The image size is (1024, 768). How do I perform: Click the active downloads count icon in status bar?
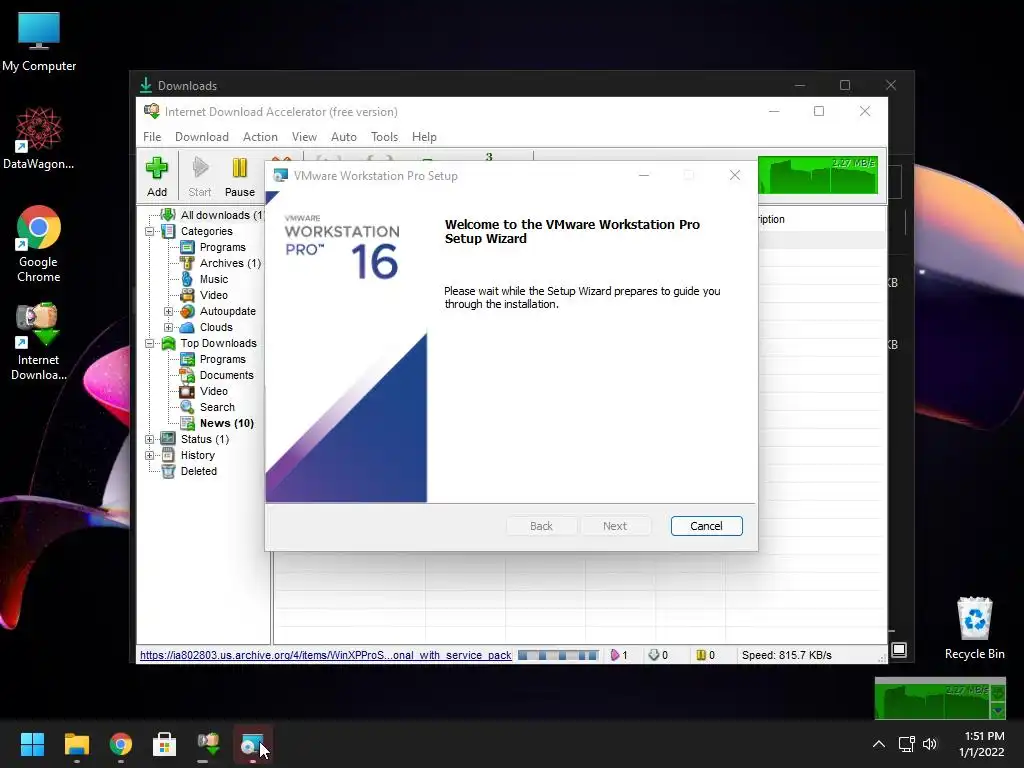[615, 655]
